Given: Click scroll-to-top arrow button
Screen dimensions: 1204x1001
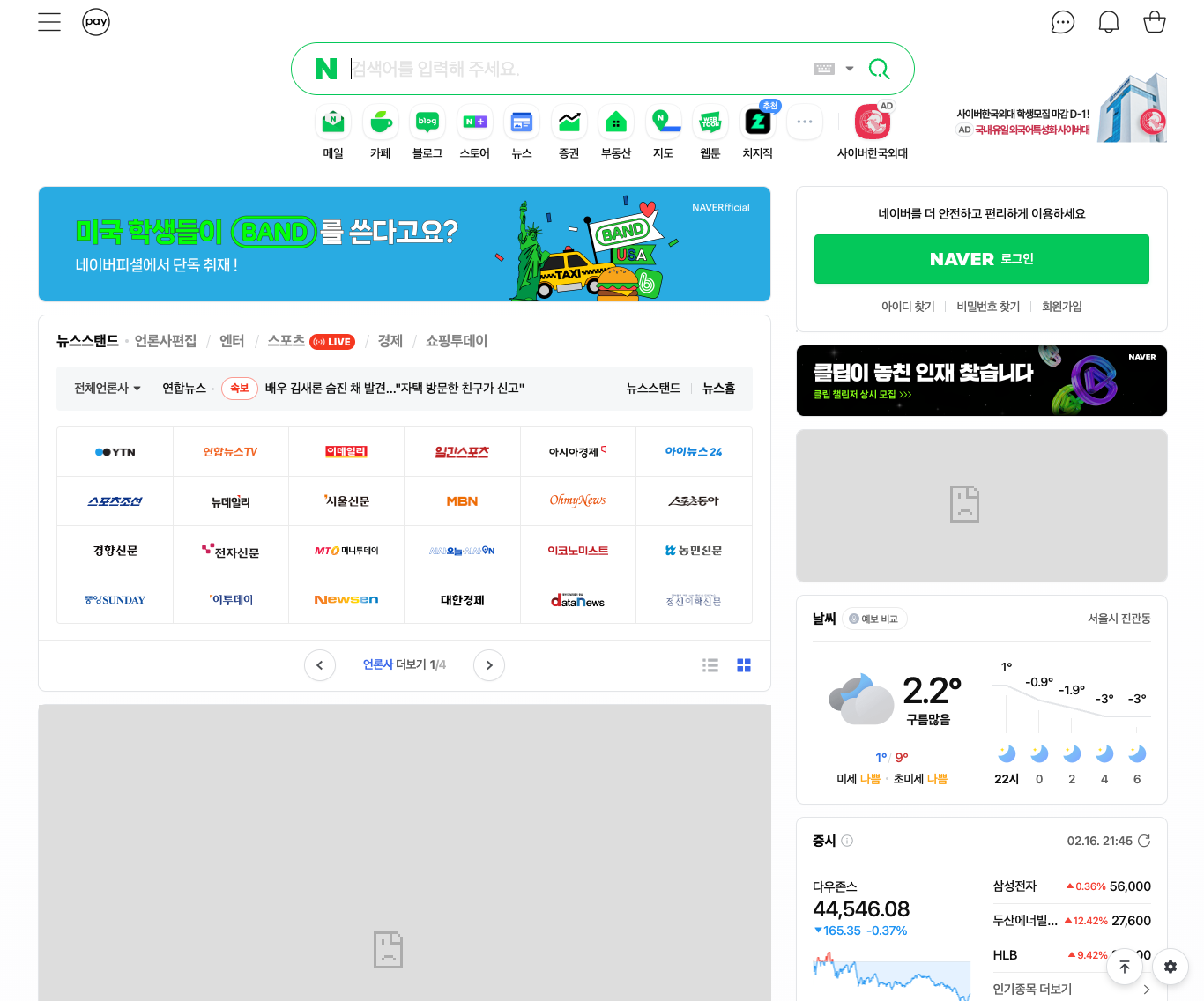Looking at the screenshot, I should [x=1125, y=967].
